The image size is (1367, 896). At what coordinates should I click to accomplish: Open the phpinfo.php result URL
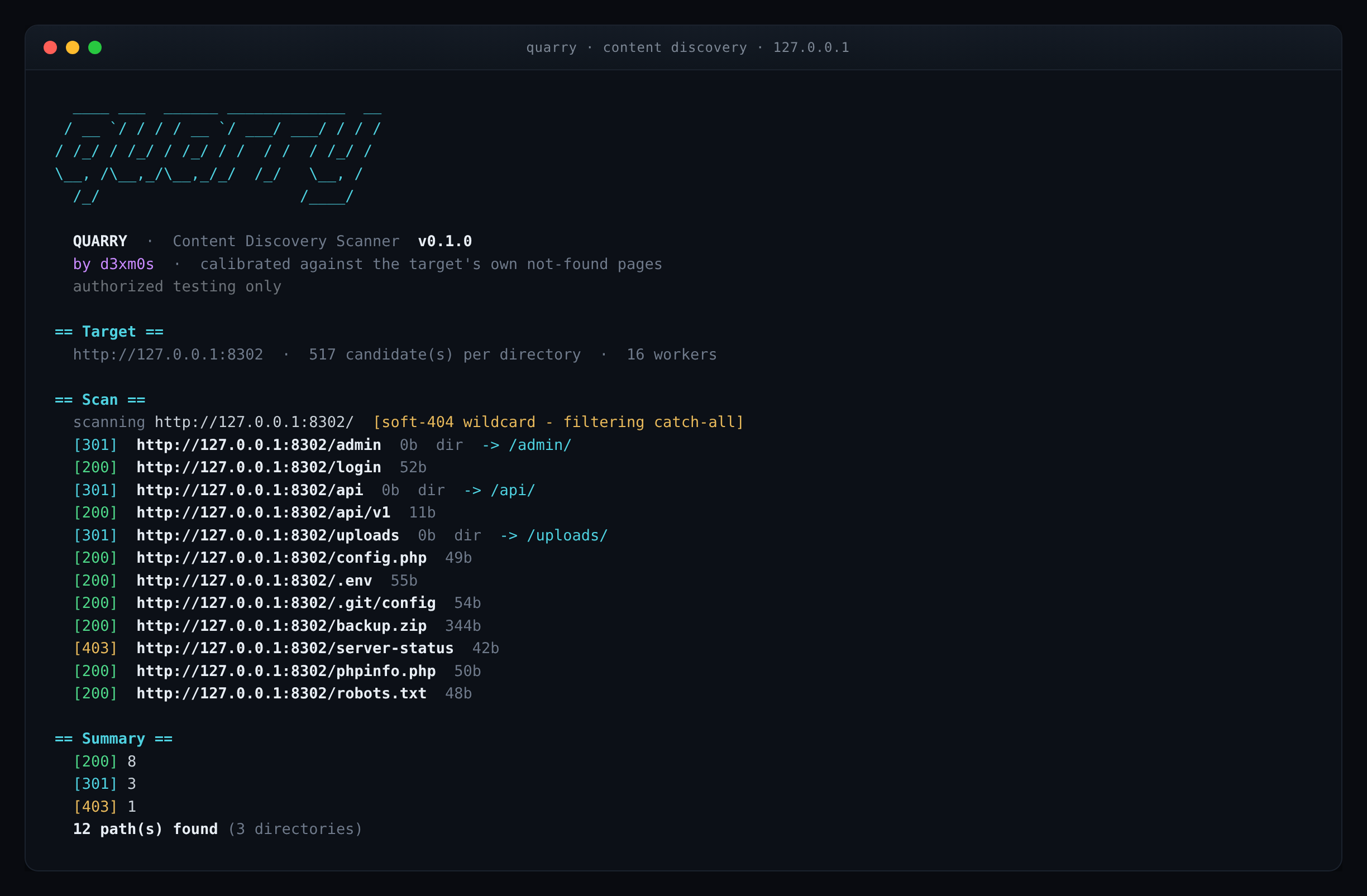(x=286, y=671)
